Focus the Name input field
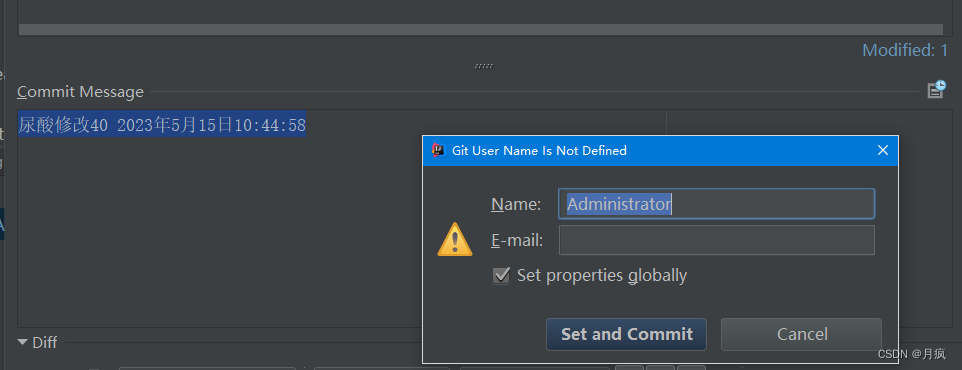 pos(716,204)
